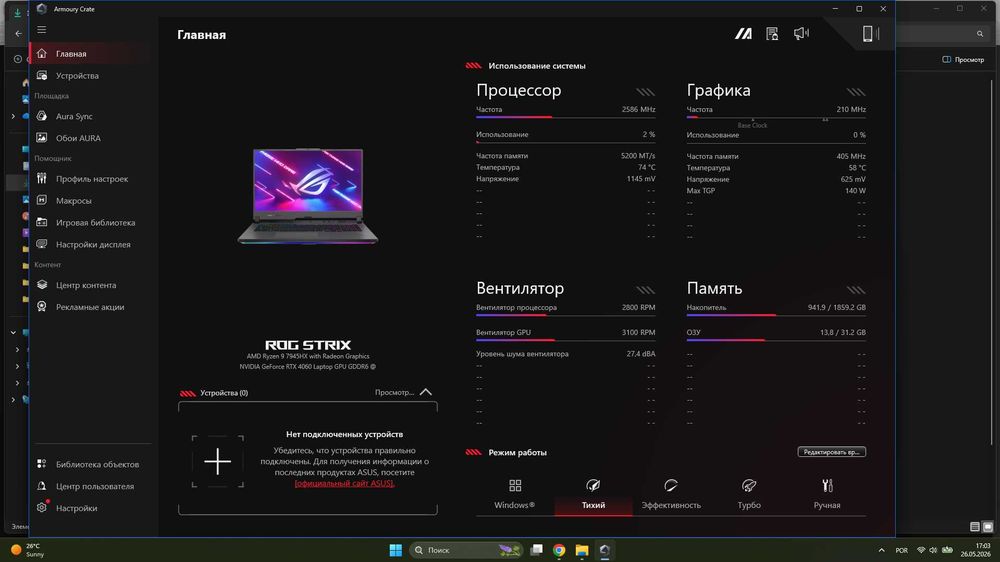The width and height of the screenshot is (1000, 562).
Task: Click the Библиотека объектов icon
Action: click(x=41, y=464)
